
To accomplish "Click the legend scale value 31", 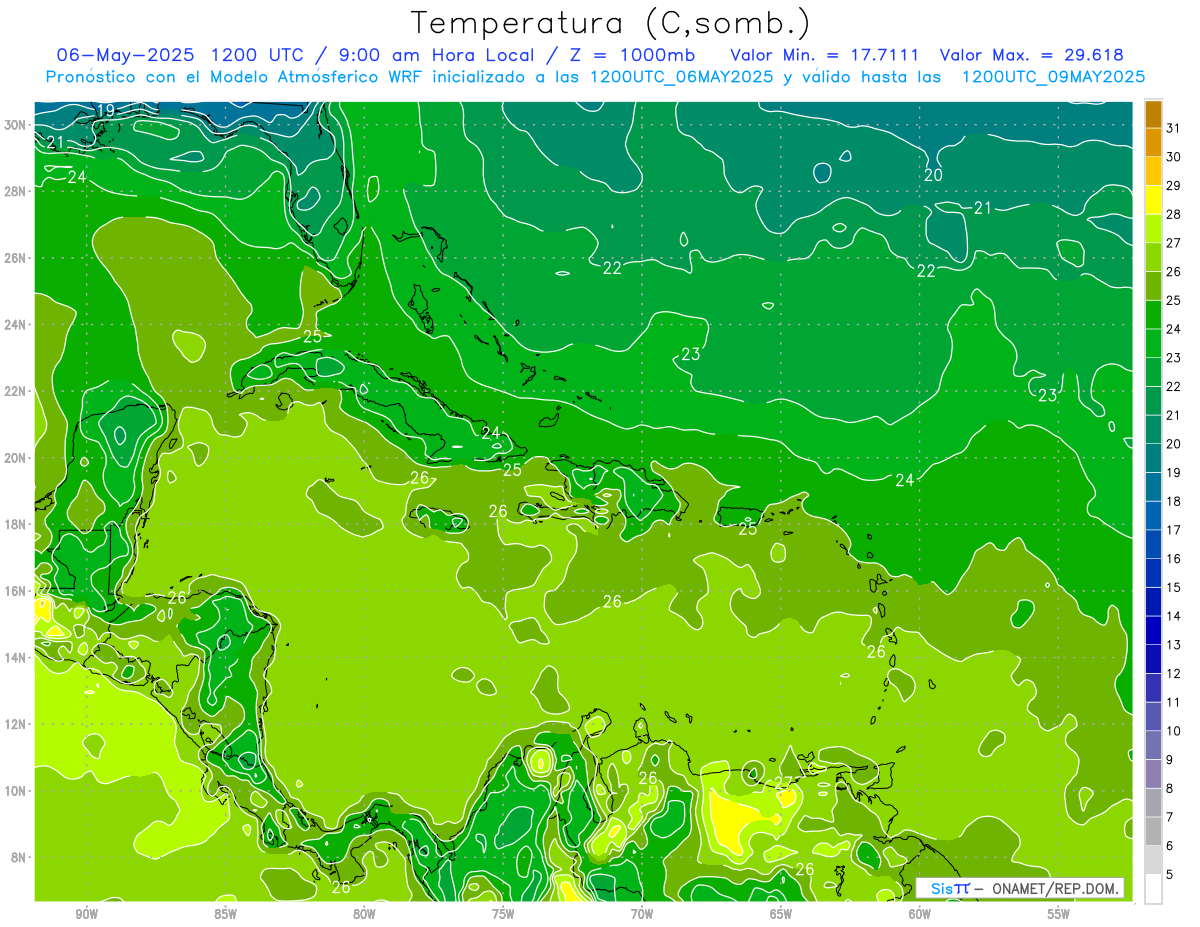I will click(1173, 127).
